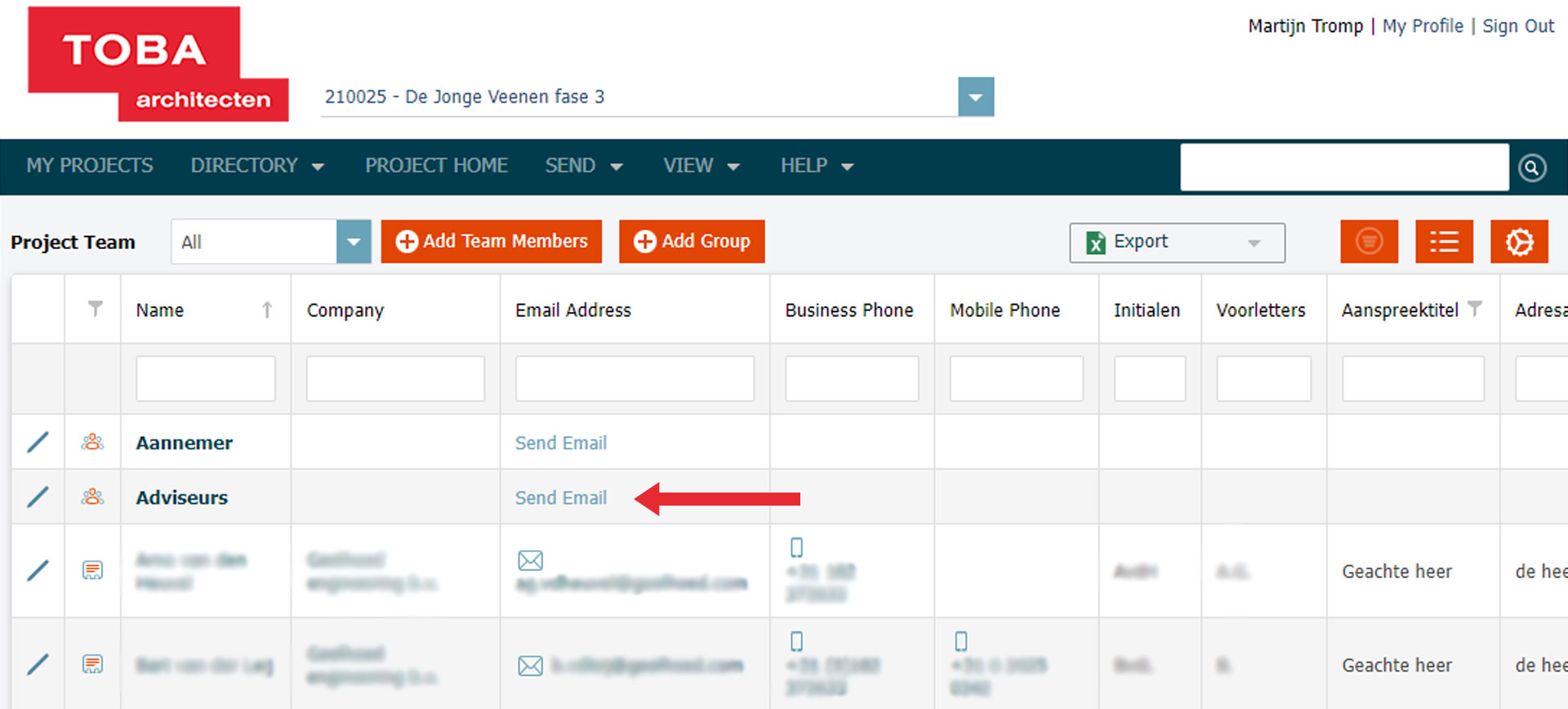Click the Sign Out link
The image size is (1568, 709).
pyautogui.click(x=1517, y=26)
